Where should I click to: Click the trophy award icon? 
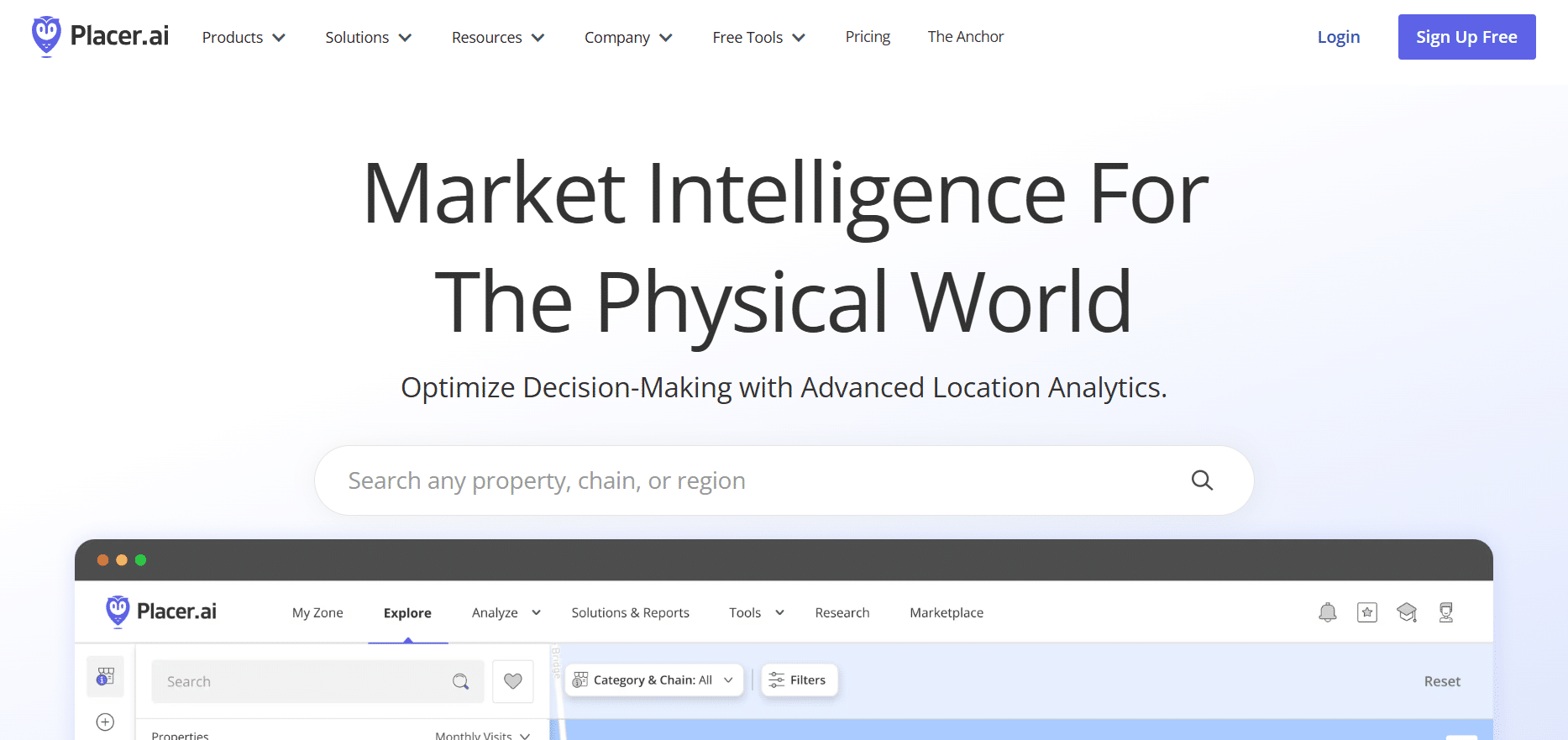point(1446,612)
